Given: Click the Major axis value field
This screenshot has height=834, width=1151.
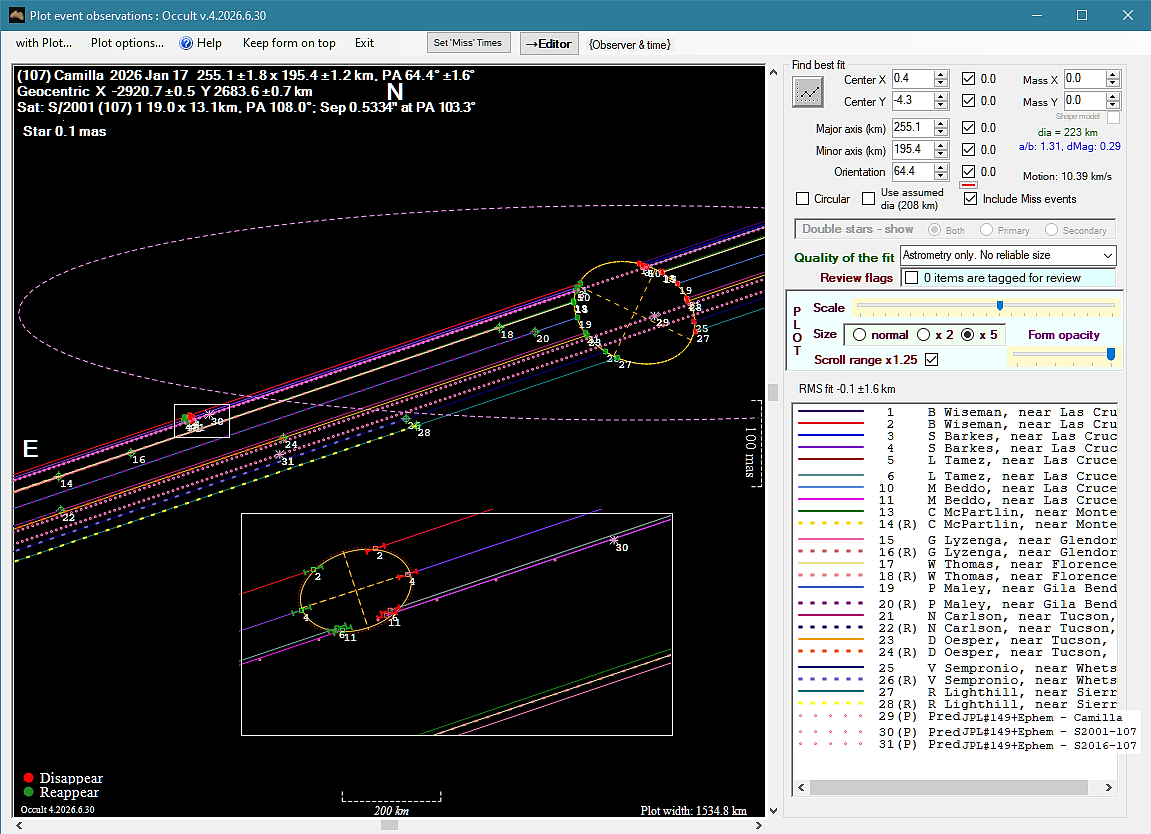Looking at the screenshot, I should 912,128.
